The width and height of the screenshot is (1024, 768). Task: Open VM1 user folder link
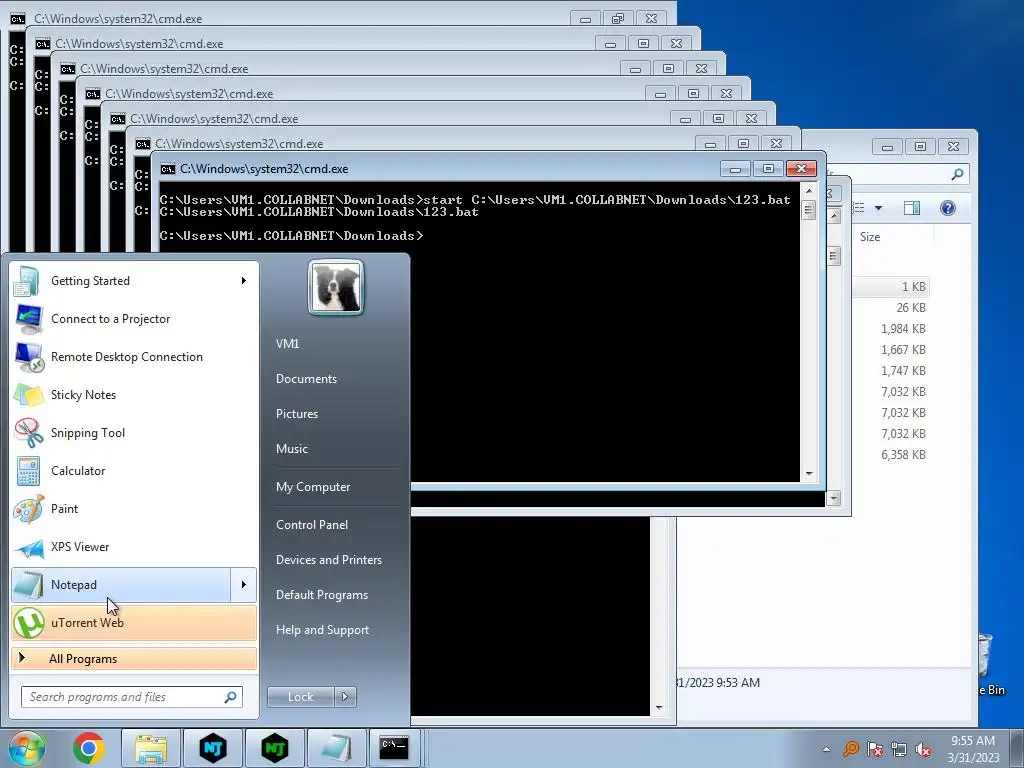pos(287,344)
